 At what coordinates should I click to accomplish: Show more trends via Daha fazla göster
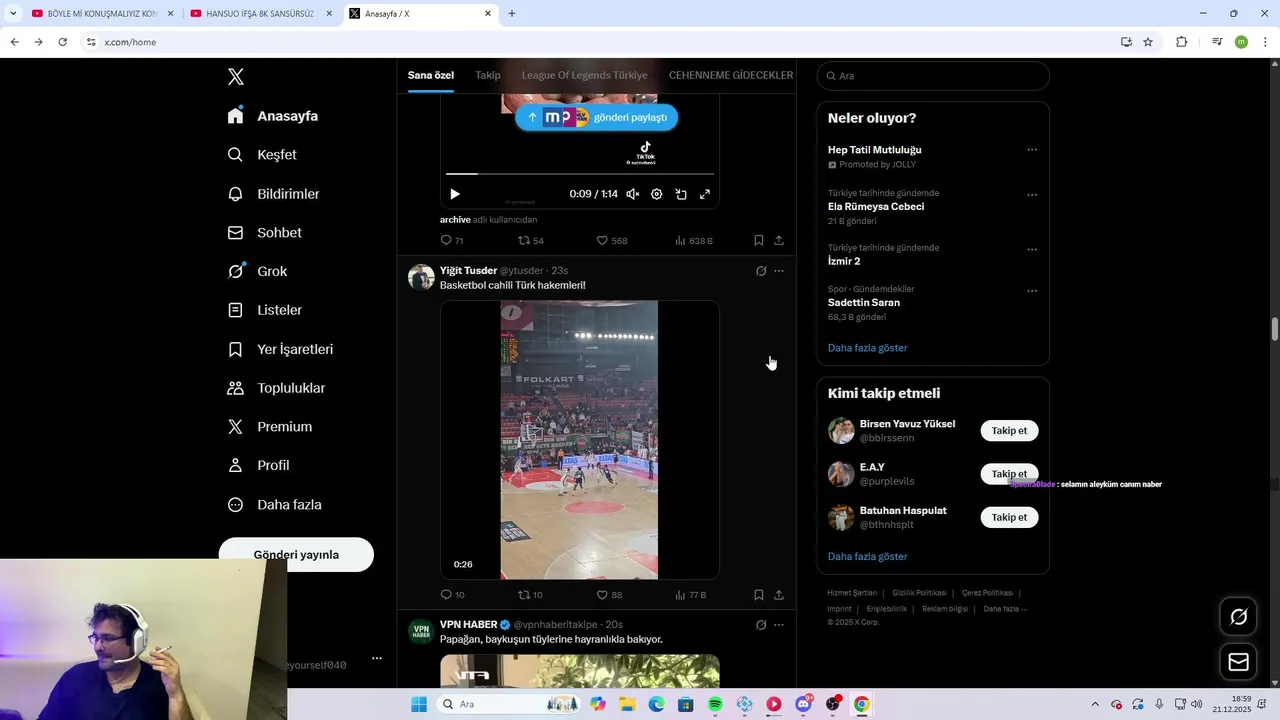point(868,348)
